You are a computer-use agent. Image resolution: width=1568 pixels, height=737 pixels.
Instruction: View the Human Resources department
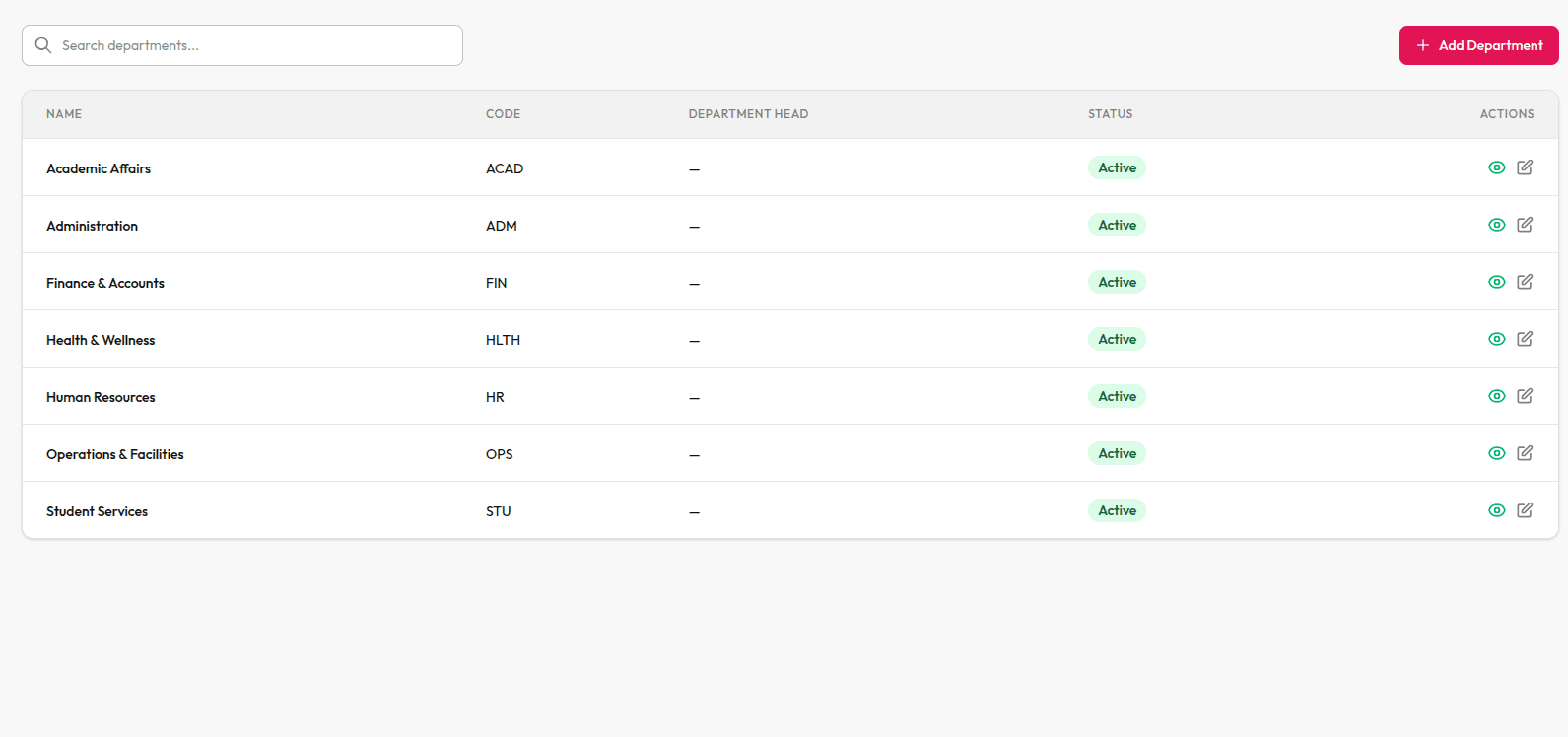pos(1496,396)
